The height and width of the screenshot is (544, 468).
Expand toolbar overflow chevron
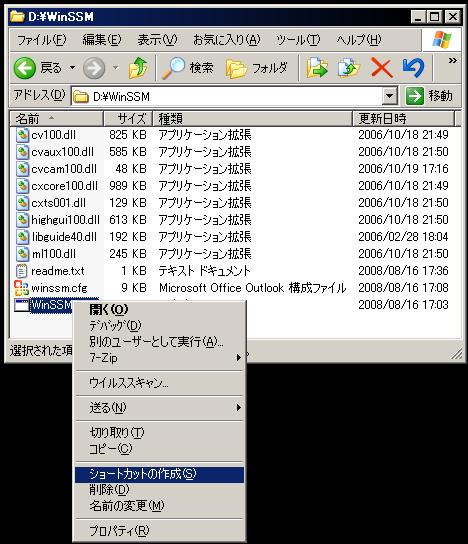(452, 61)
